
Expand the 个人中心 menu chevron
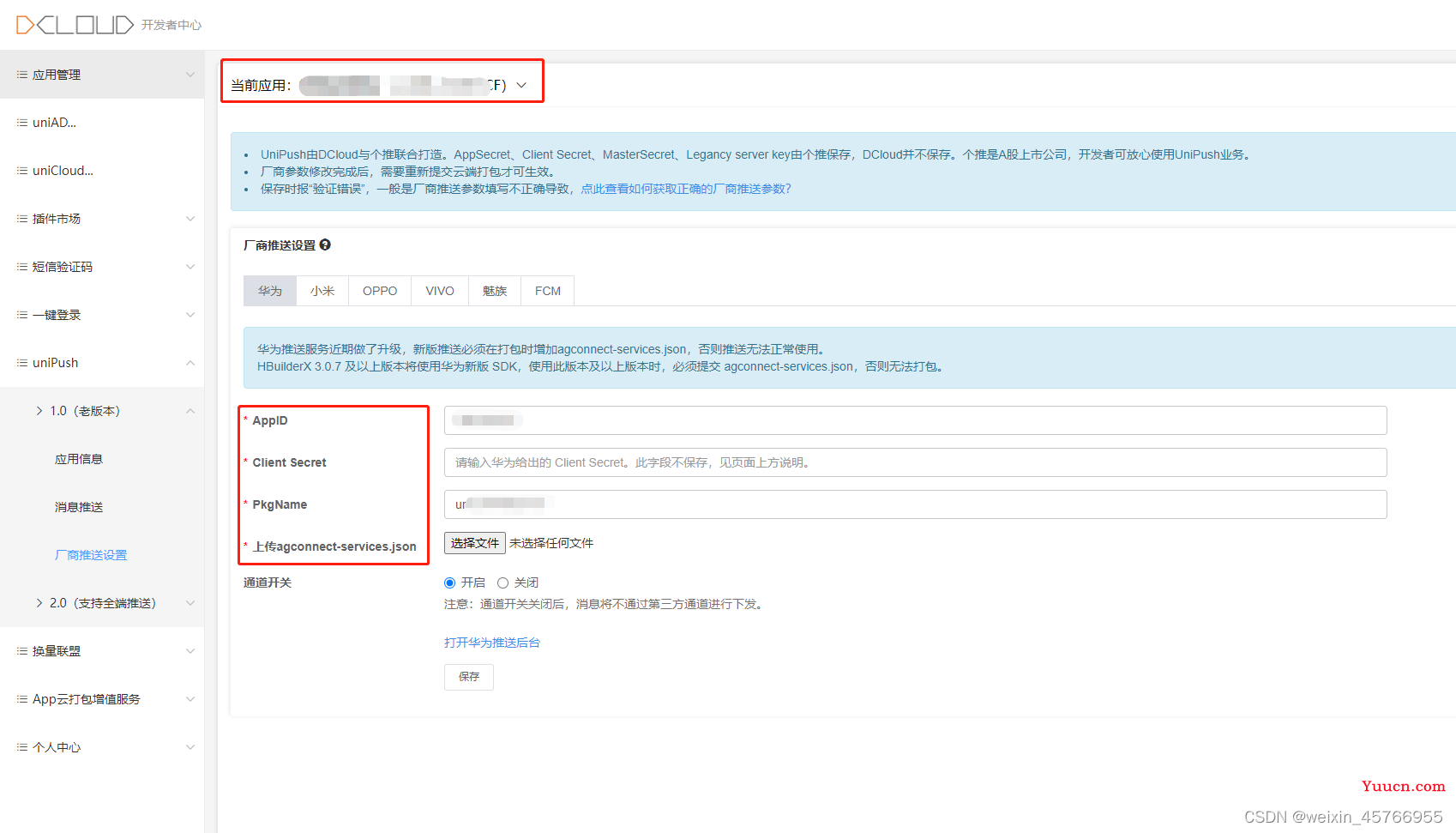click(x=190, y=747)
